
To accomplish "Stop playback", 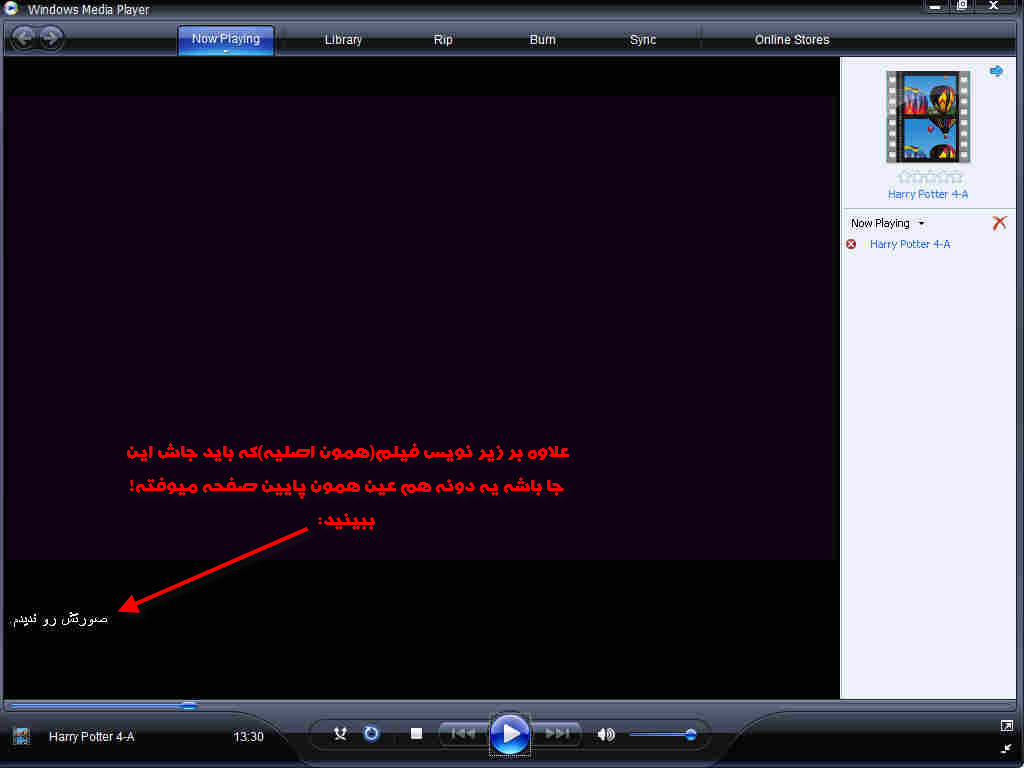I will [x=416, y=734].
